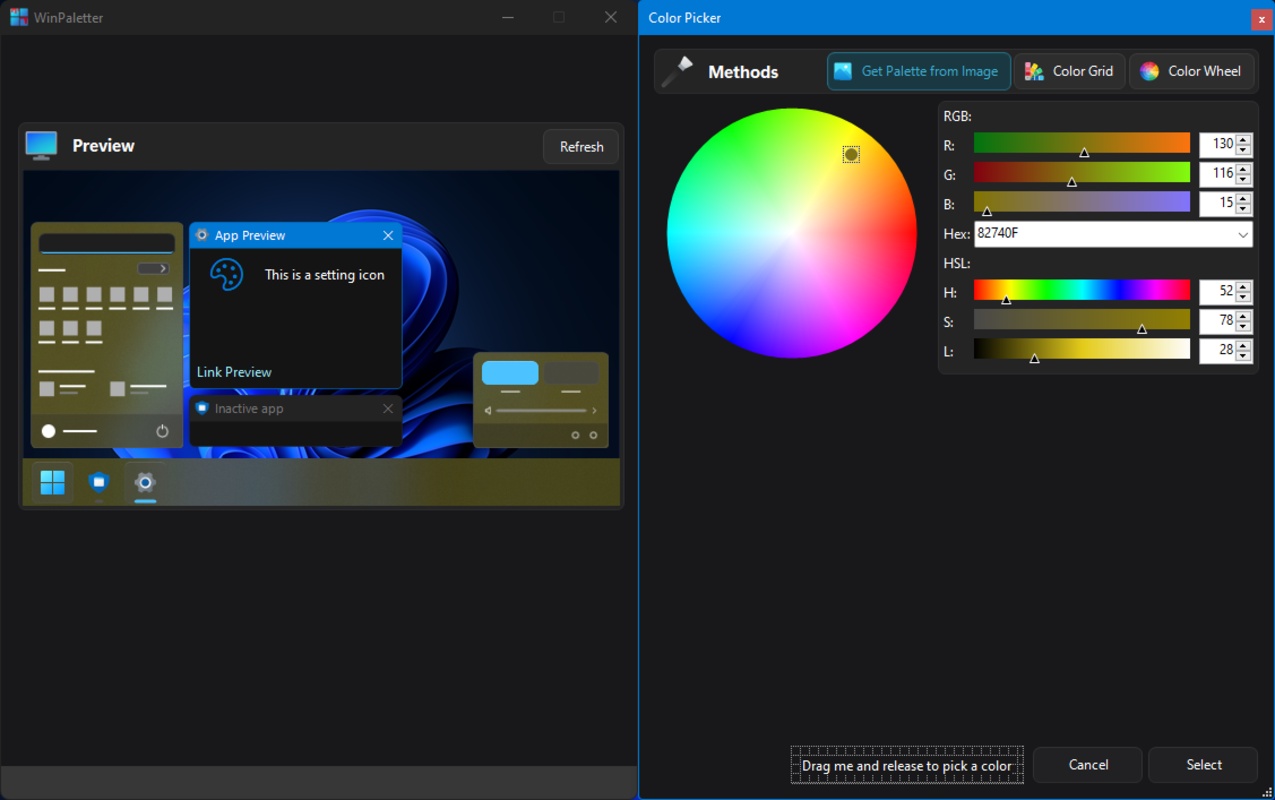Image resolution: width=1275 pixels, height=800 pixels.
Task: Increase the G value with up arrow
Action: click(1243, 168)
